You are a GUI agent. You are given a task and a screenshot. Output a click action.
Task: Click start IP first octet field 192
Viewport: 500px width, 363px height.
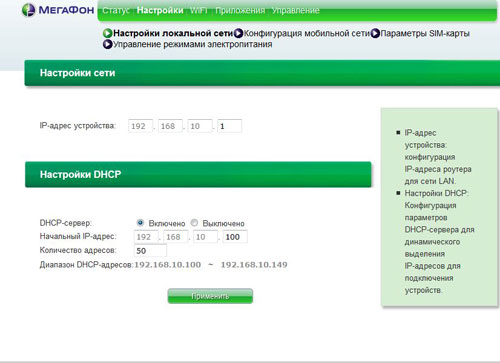(x=146, y=237)
